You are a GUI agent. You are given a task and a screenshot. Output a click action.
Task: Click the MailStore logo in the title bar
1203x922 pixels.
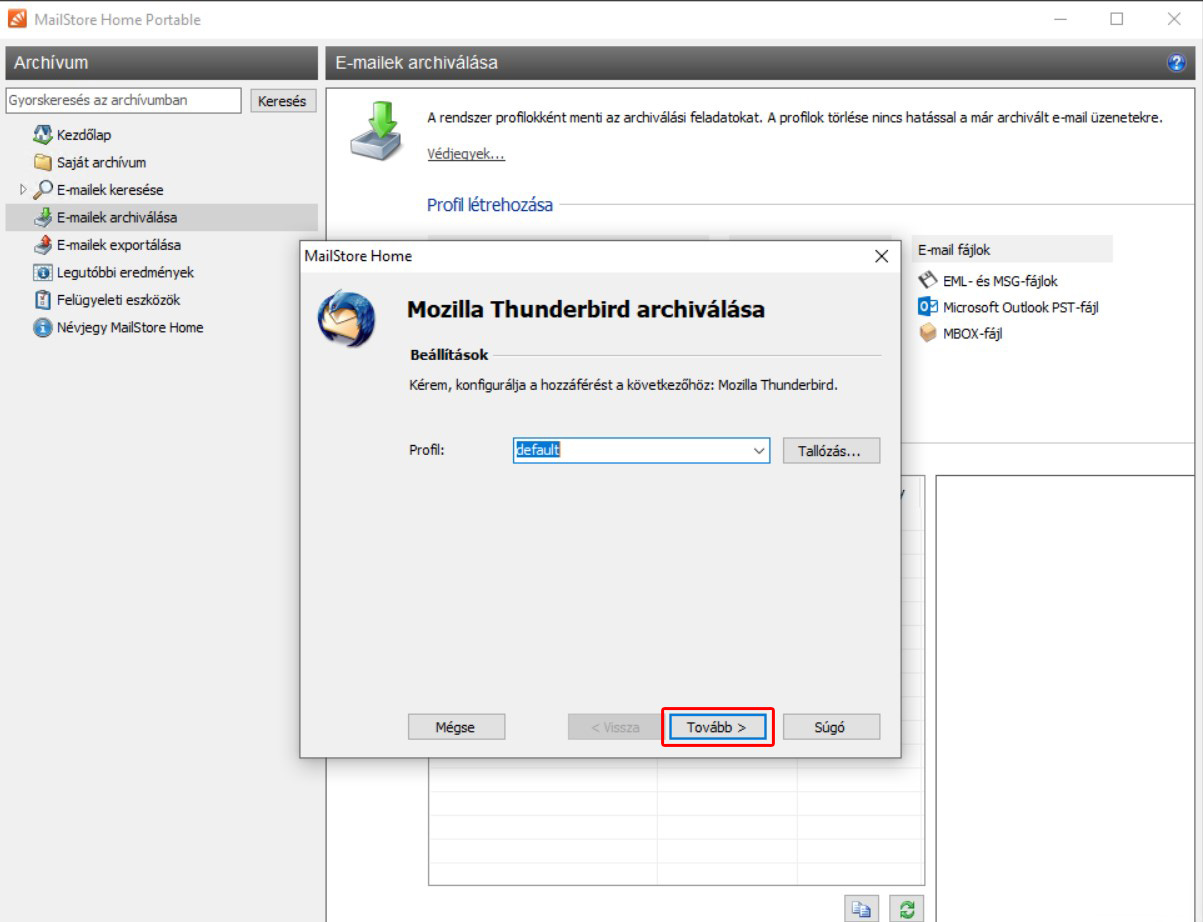17,19
